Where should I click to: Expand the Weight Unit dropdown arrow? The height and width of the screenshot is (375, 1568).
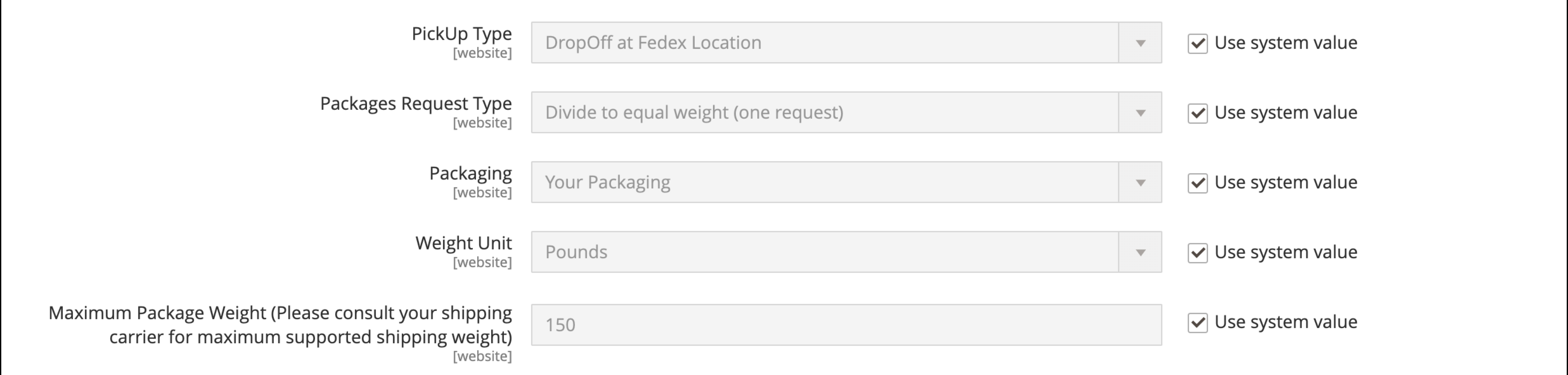coord(1140,252)
